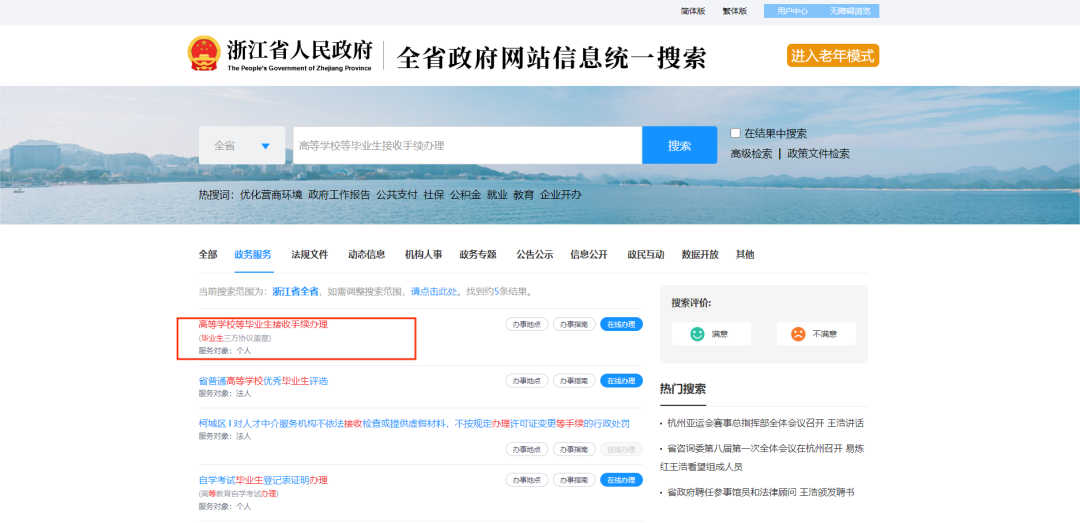Select the 法规文件 tab
Screen dimensions: 1080x523
(310, 254)
